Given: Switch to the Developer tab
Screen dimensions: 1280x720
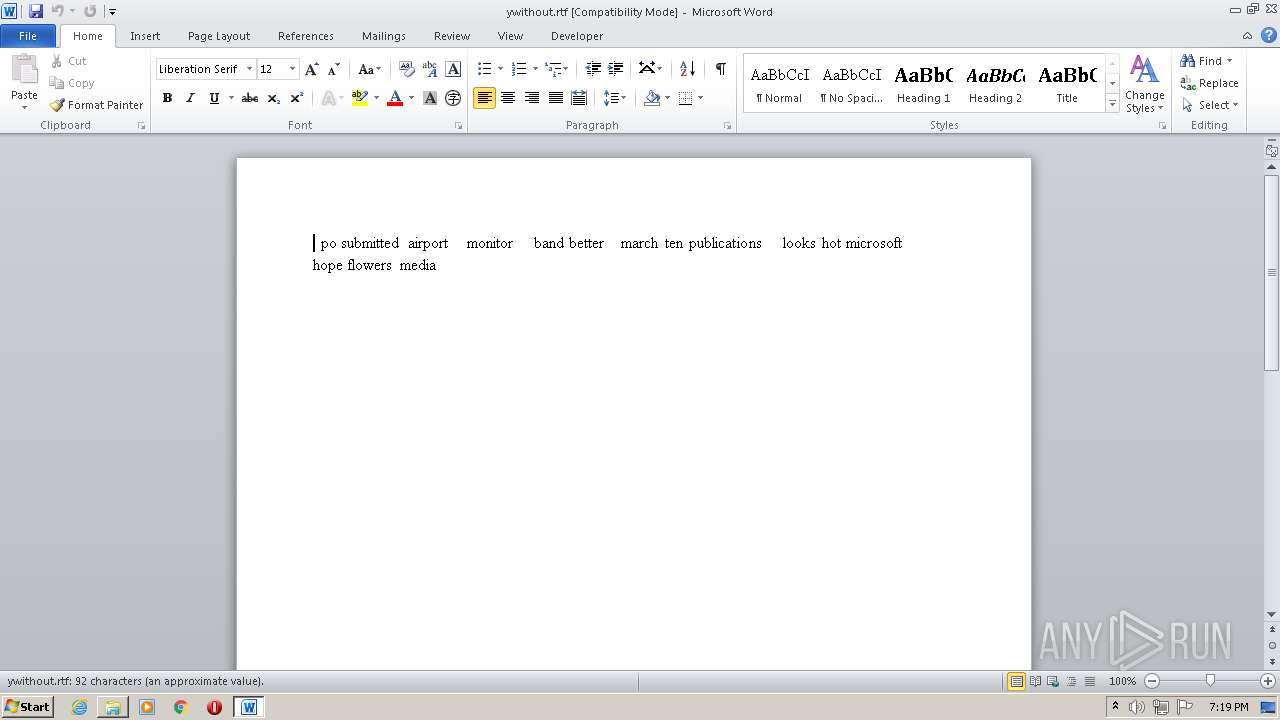Looking at the screenshot, I should tap(577, 36).
